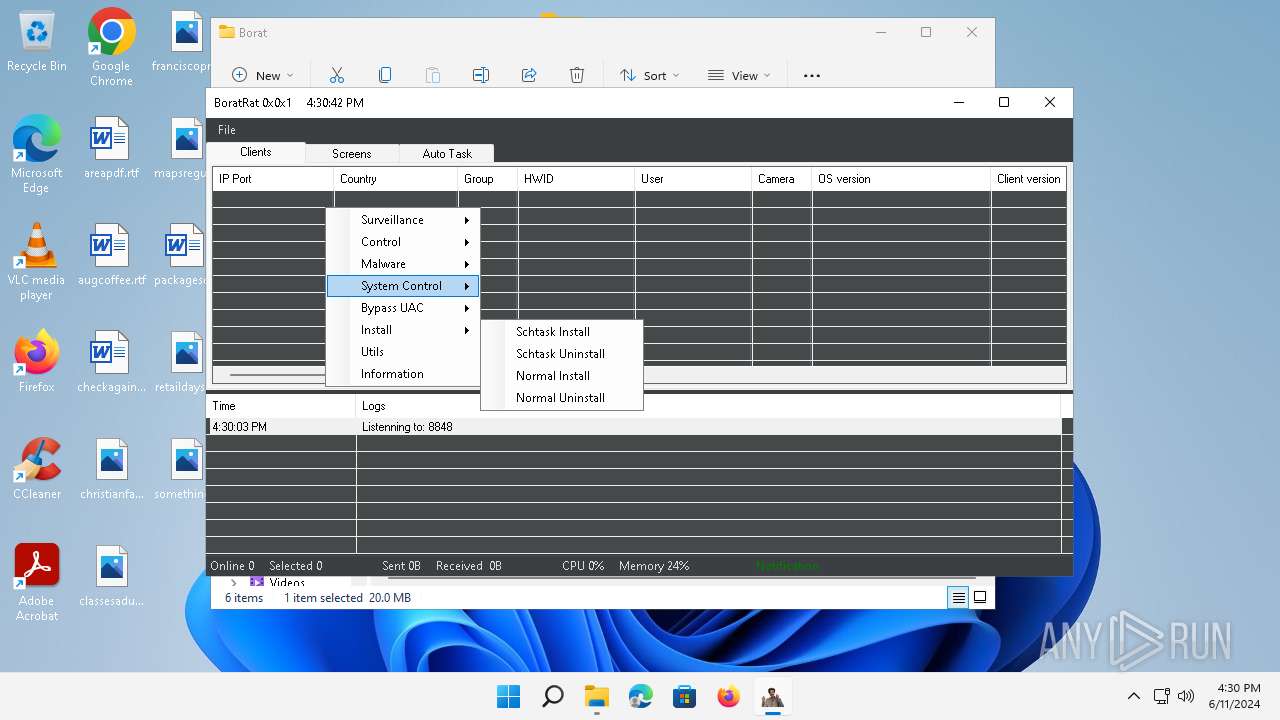Sort by OS version column header

[901, 179]
